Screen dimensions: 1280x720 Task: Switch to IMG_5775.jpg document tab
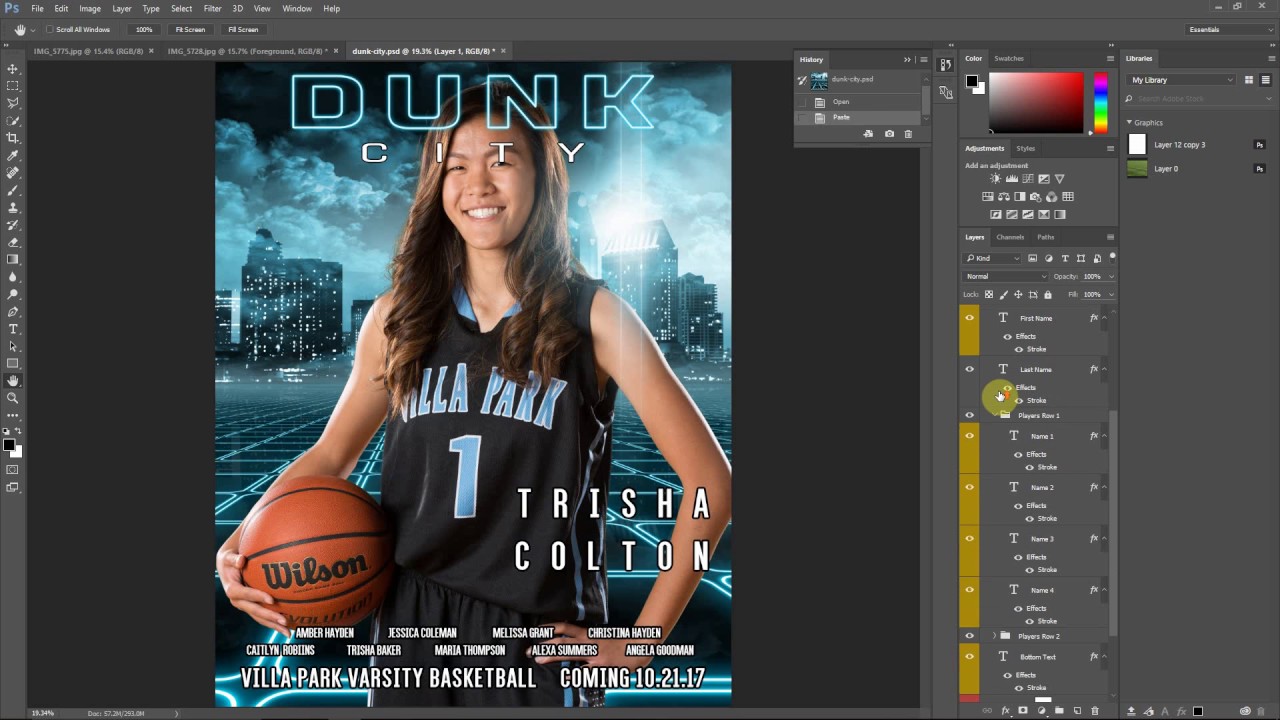(90, 51)
